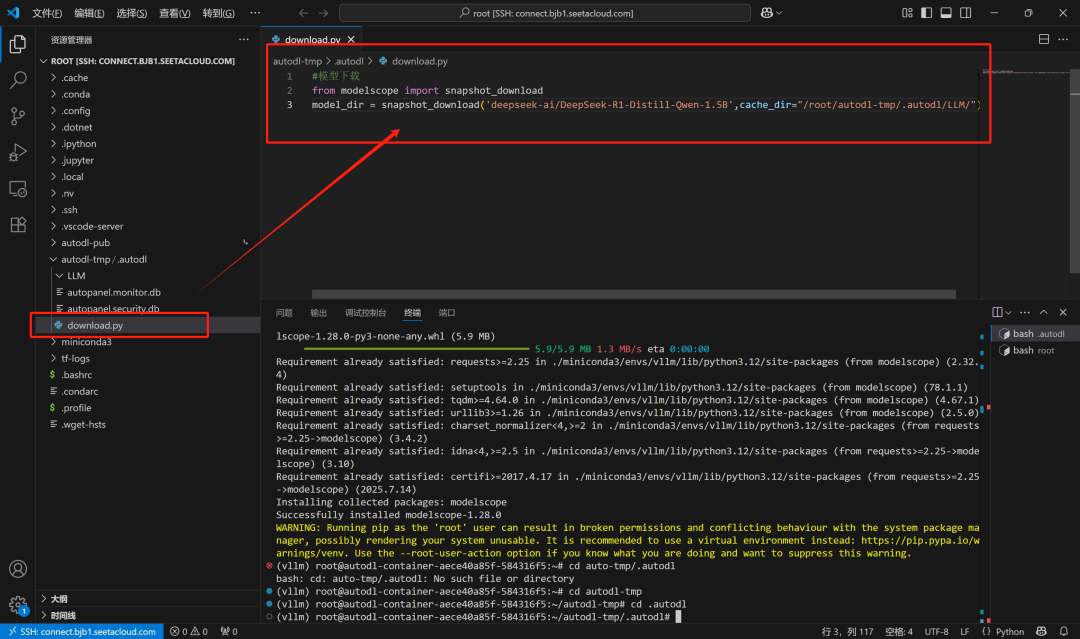
Task: Change UTF-8 file encoding
Action: [x=936, y=631]
